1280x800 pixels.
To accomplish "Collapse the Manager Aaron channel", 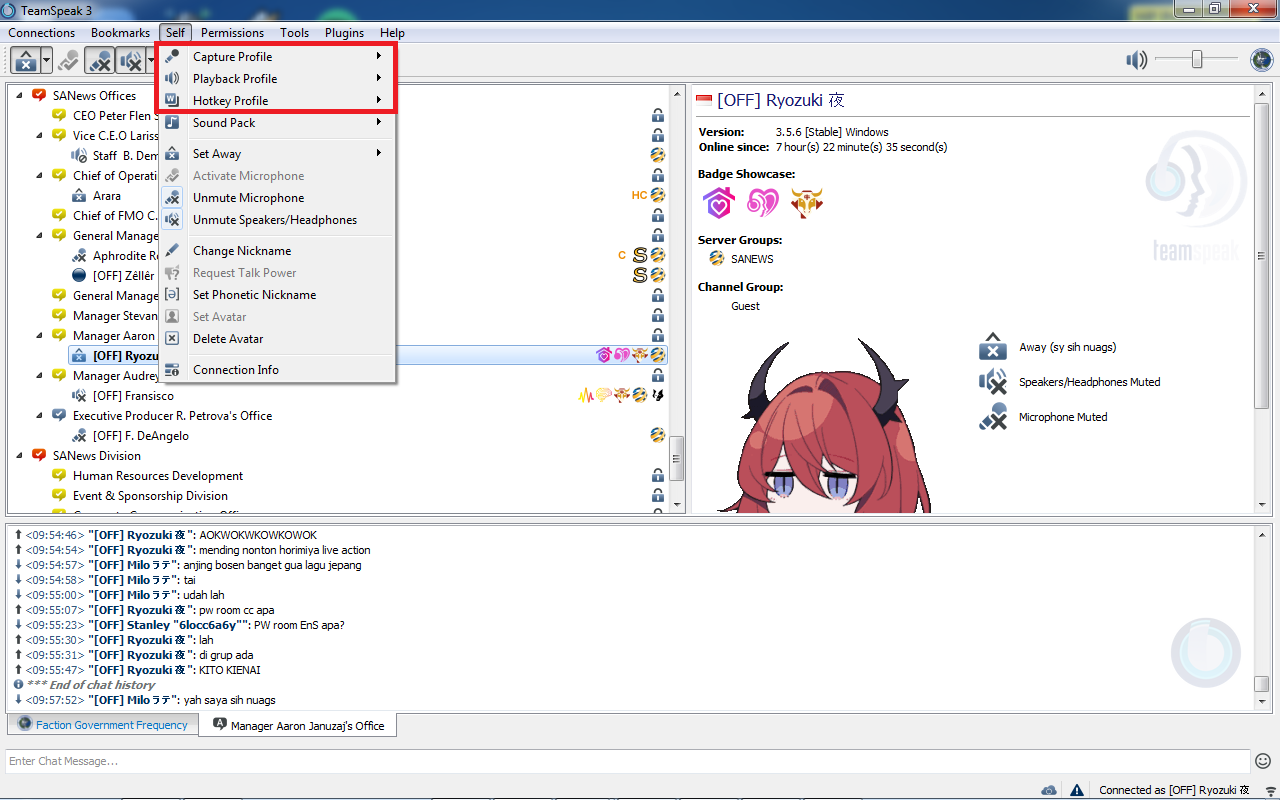I will point(39,335).
